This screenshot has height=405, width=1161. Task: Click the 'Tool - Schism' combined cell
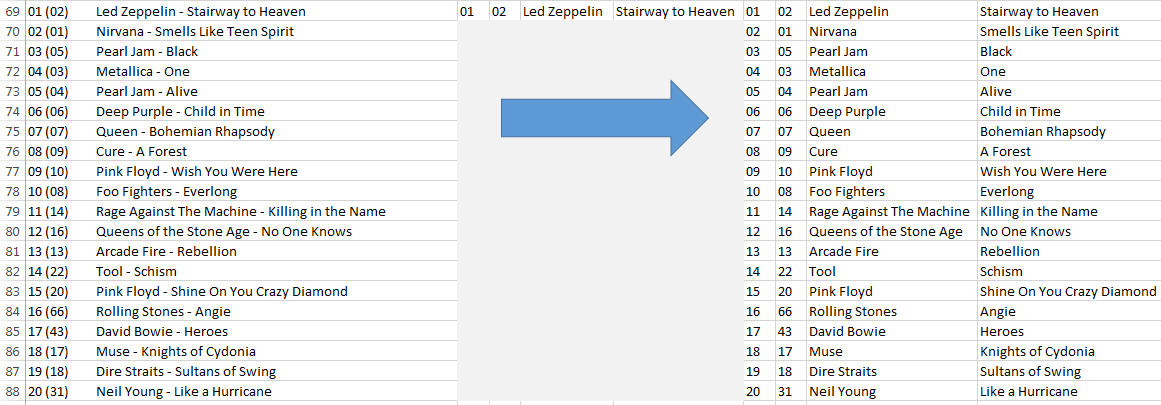(x=275, y=272)
